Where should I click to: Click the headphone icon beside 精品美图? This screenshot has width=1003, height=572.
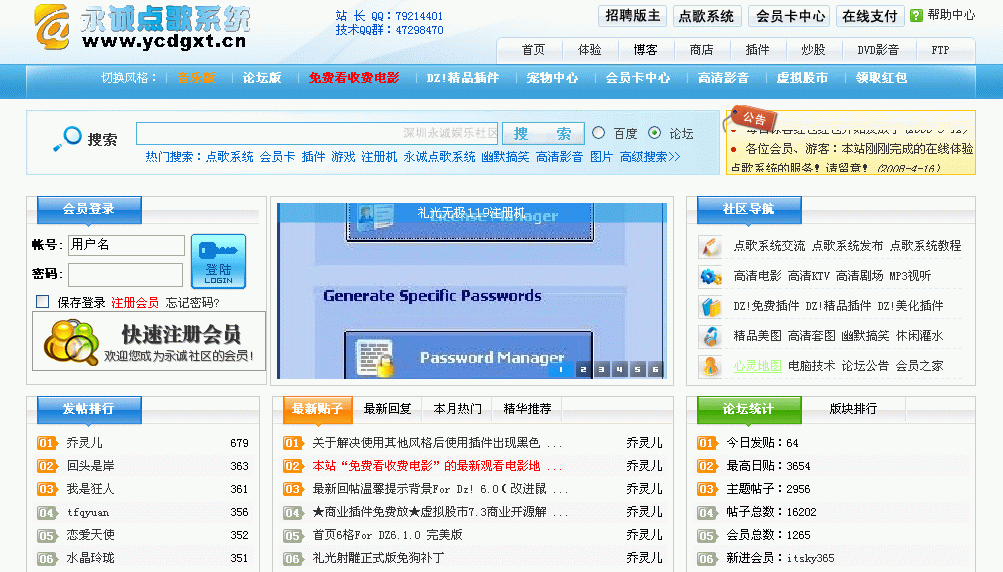(x=710, y=336)
